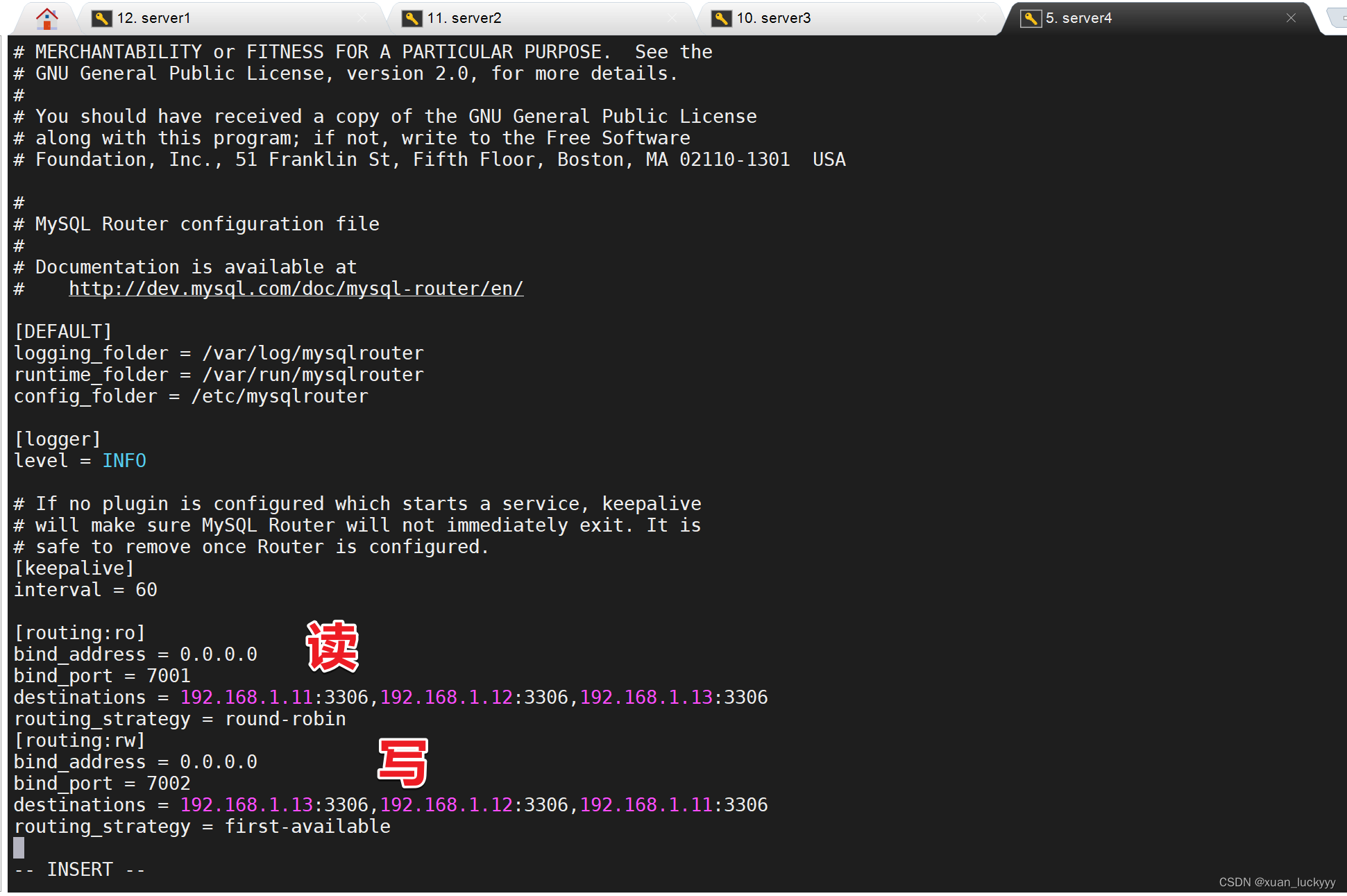Screen dimensions: 1347x896
Task: Click the [keepalive] section header
Action: pyautogui.click(x=74, y=568)
